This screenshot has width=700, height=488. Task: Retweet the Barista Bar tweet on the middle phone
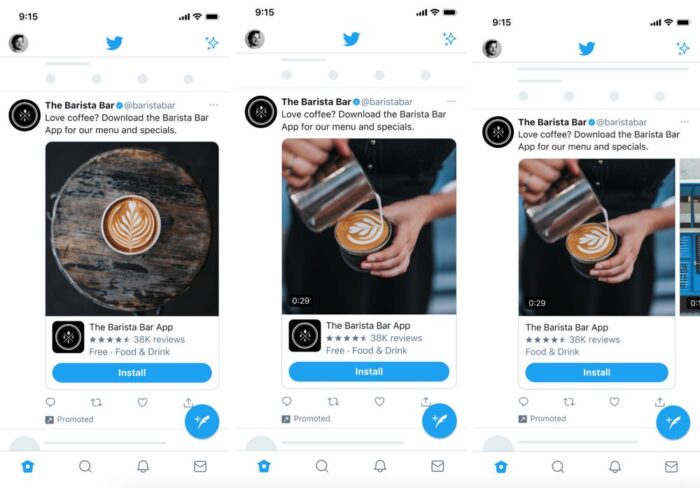(x=333, y=401)
